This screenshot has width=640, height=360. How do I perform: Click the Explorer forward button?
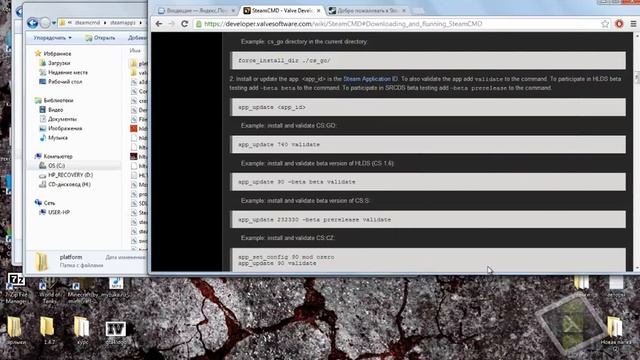click(45, 23)
